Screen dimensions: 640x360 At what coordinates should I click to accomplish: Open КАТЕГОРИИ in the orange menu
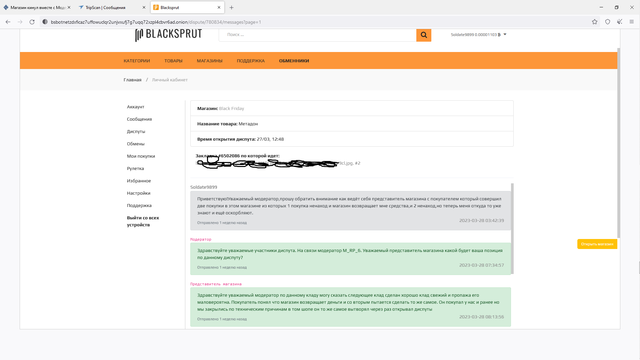pyautogui.click(x=137, y=61)
